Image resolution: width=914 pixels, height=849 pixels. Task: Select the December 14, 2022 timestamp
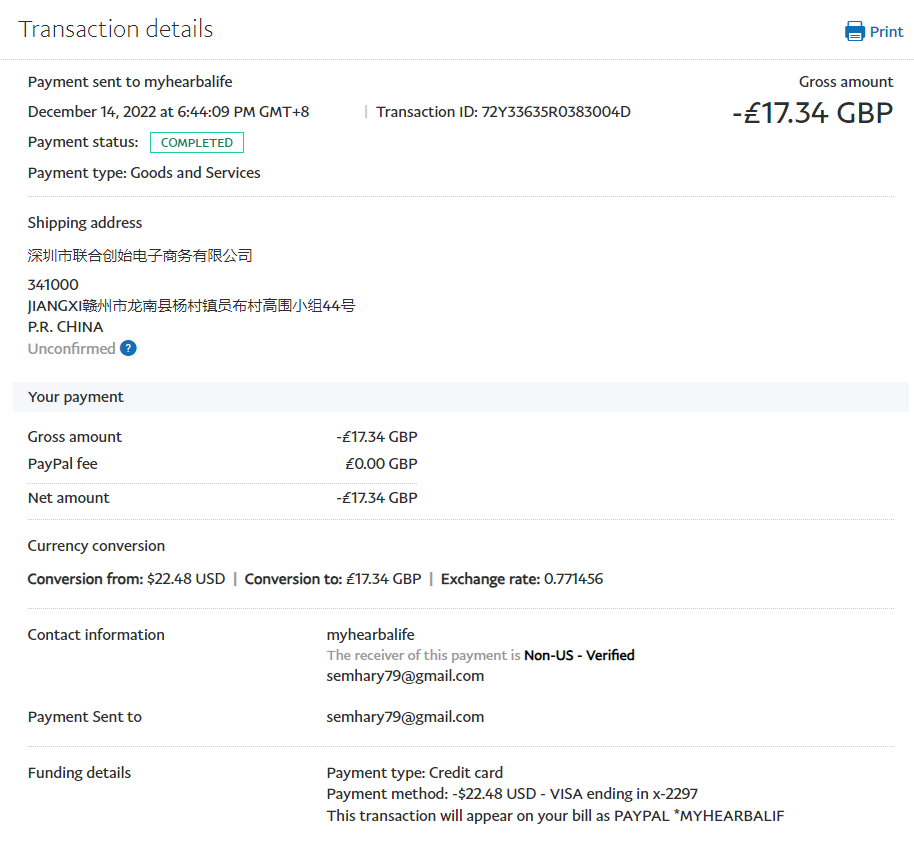click(x=168, y=112)
